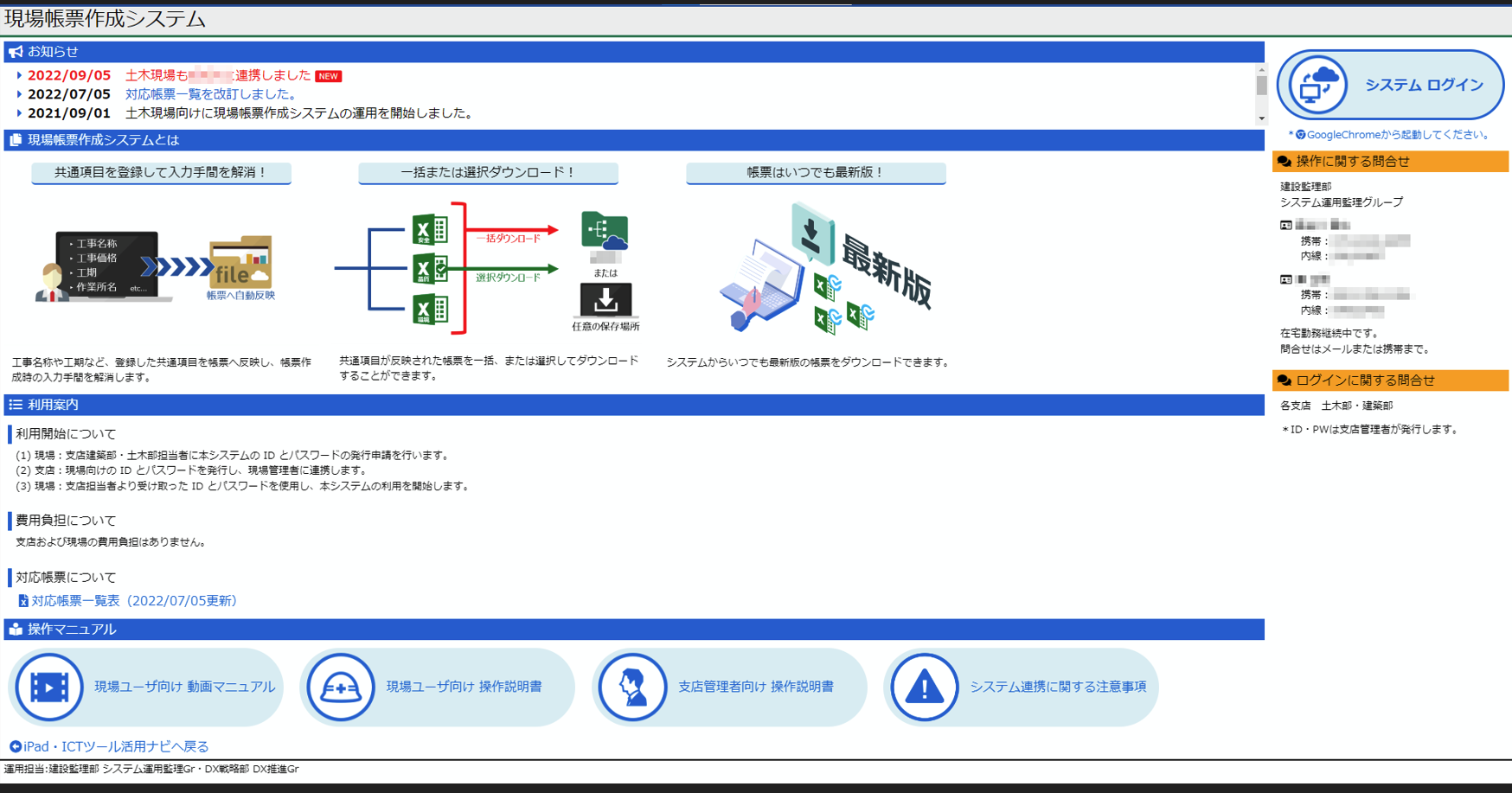The height and width of the screenshot is (793, 1512).
Task: Click the ログインに関する問合せ chat icon
Action: [x=1285, y=381]
